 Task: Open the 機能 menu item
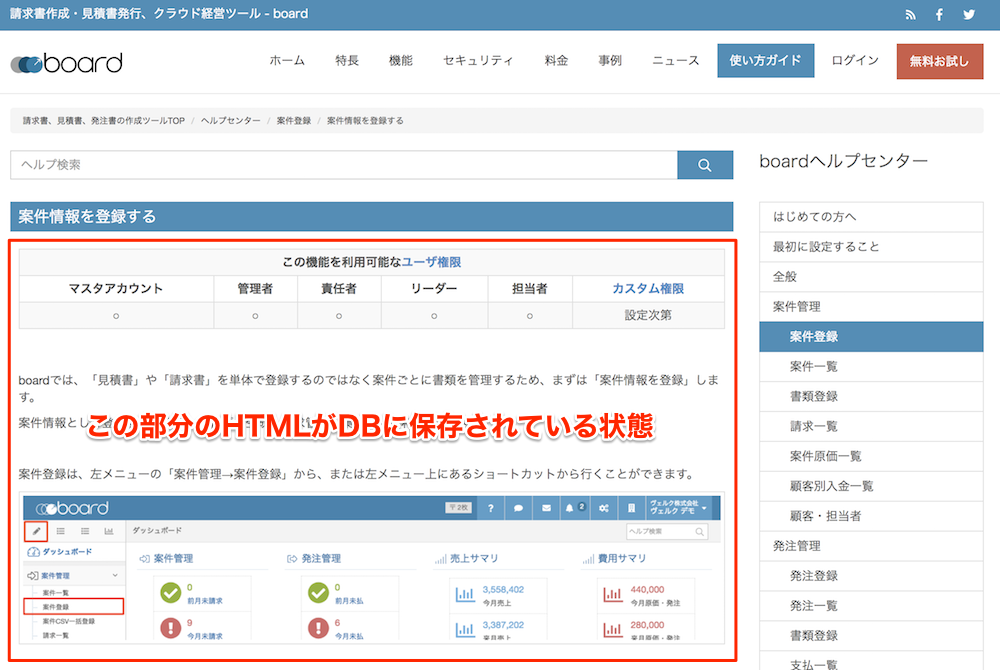coord(401,61)
